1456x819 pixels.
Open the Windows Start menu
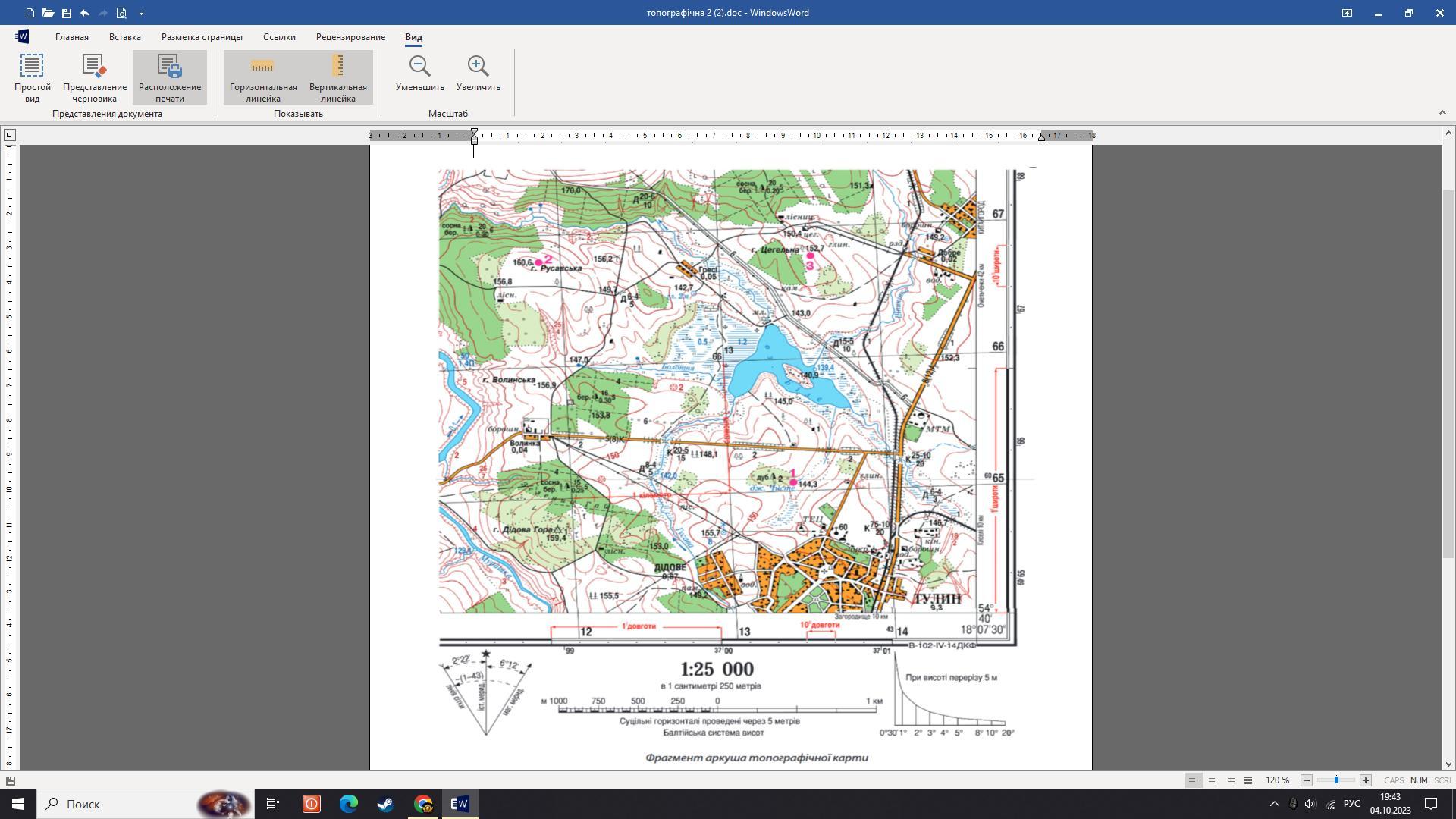point(18,804)
